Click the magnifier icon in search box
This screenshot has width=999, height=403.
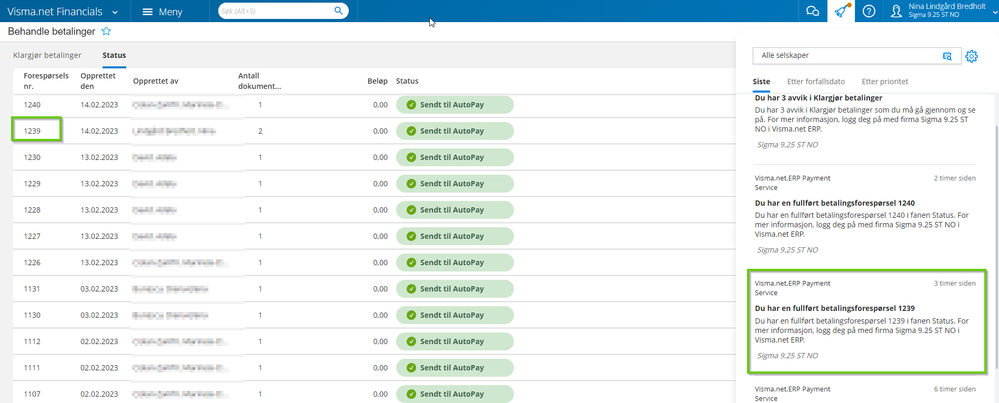[338, 11]
